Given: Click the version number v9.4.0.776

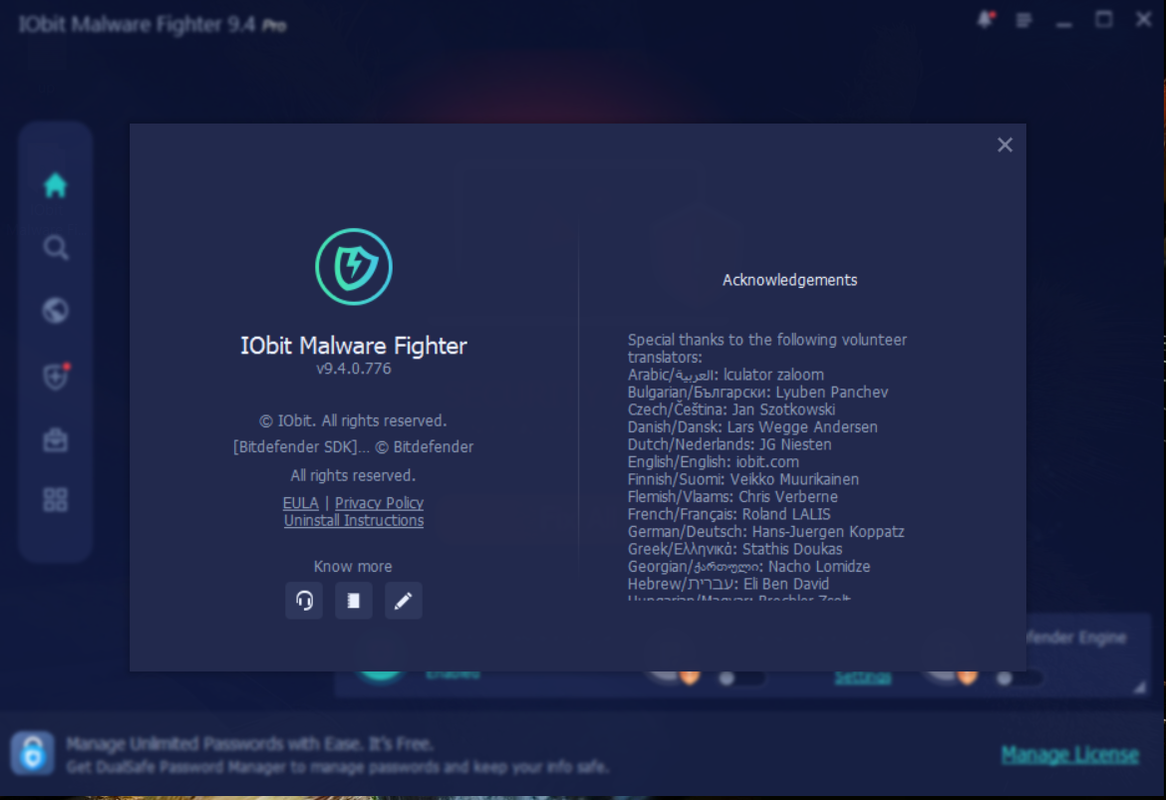Looking at the screenshot, I should coord(354,369).
